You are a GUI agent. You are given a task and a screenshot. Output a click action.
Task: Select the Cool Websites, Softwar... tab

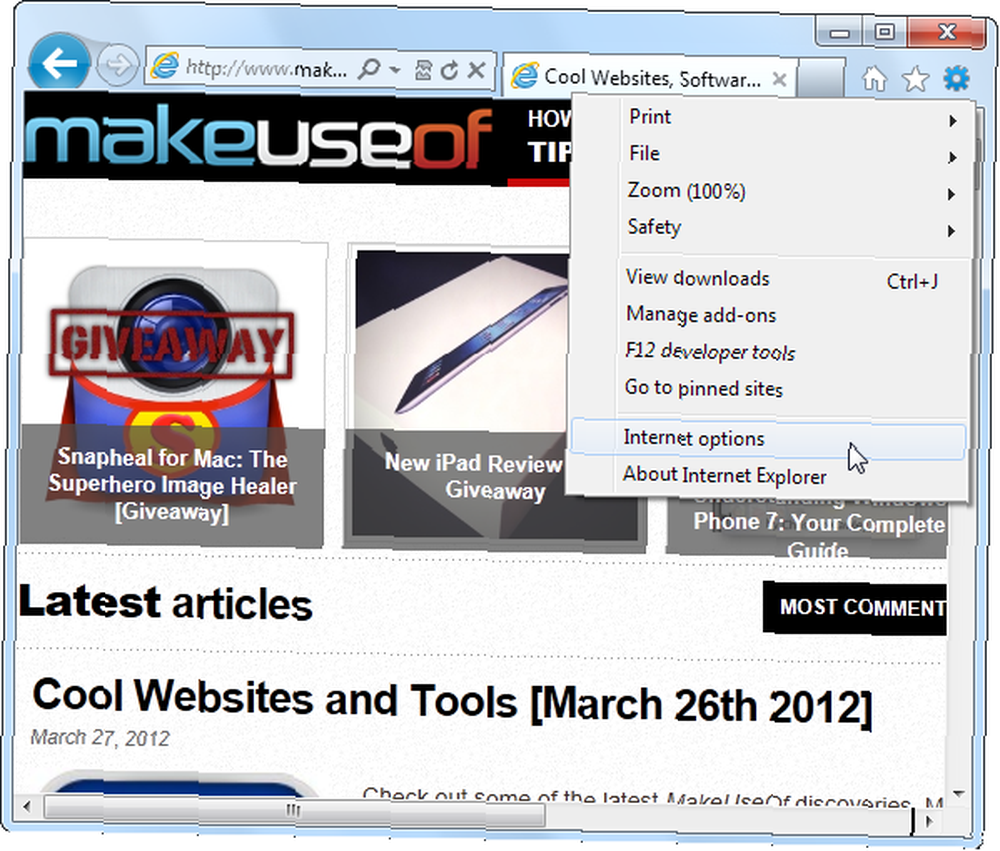(x=649, y=78)
